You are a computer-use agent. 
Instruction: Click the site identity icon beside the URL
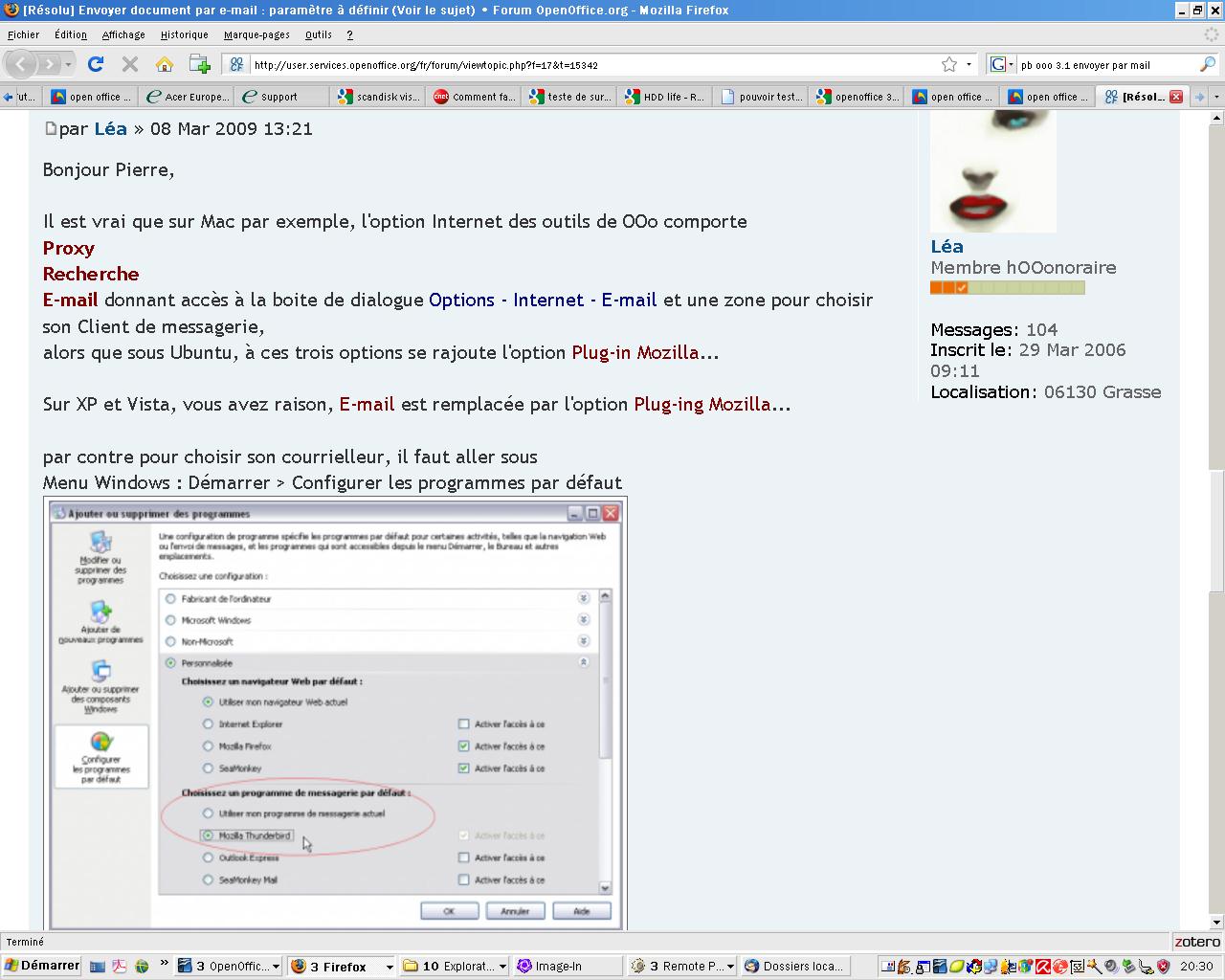pyautogui.click(x=236, y=64)
